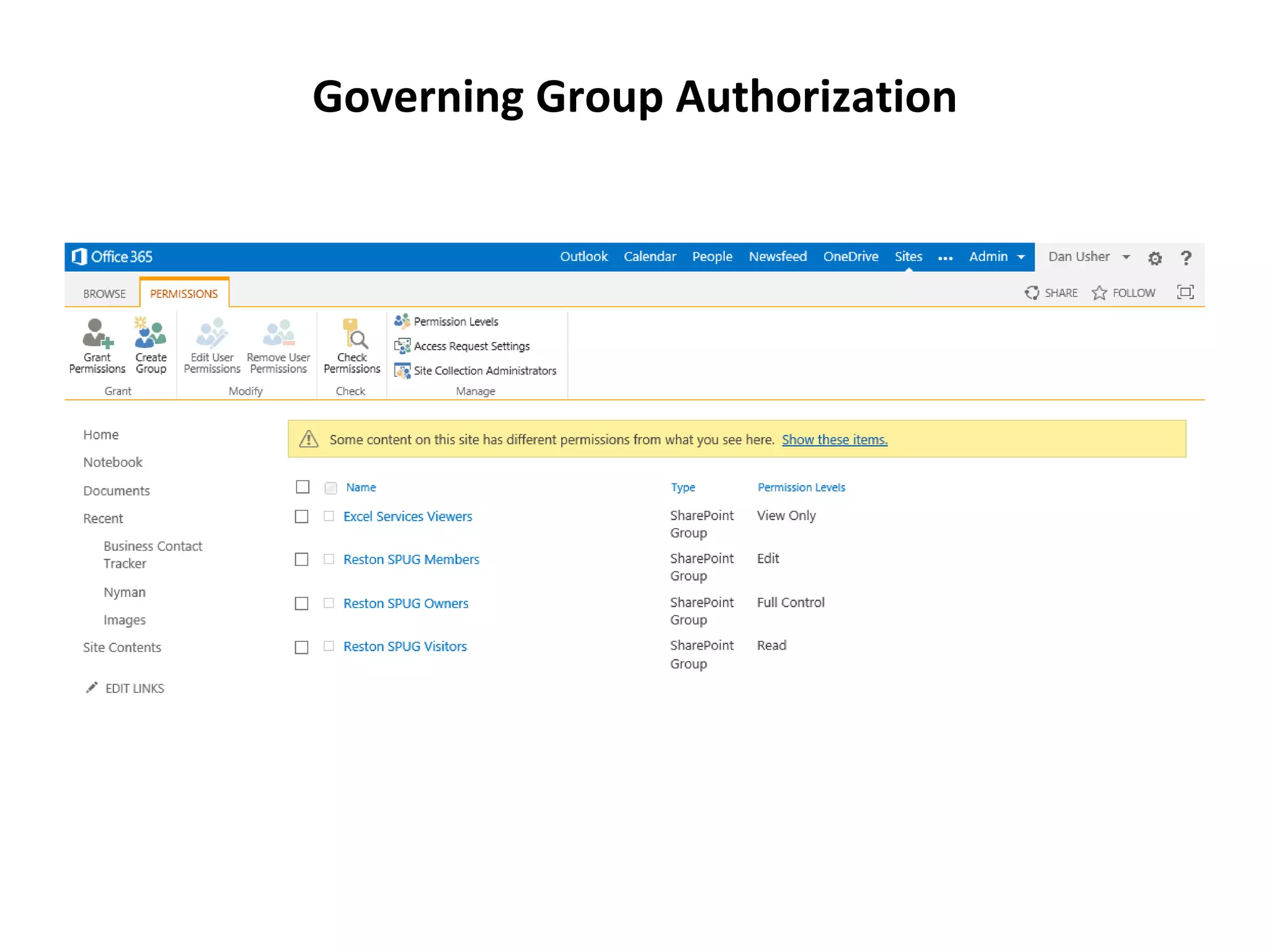This screenshot has height=952, width=1270.
Task: Open the settings gear menu
Action: [1155, 258]
